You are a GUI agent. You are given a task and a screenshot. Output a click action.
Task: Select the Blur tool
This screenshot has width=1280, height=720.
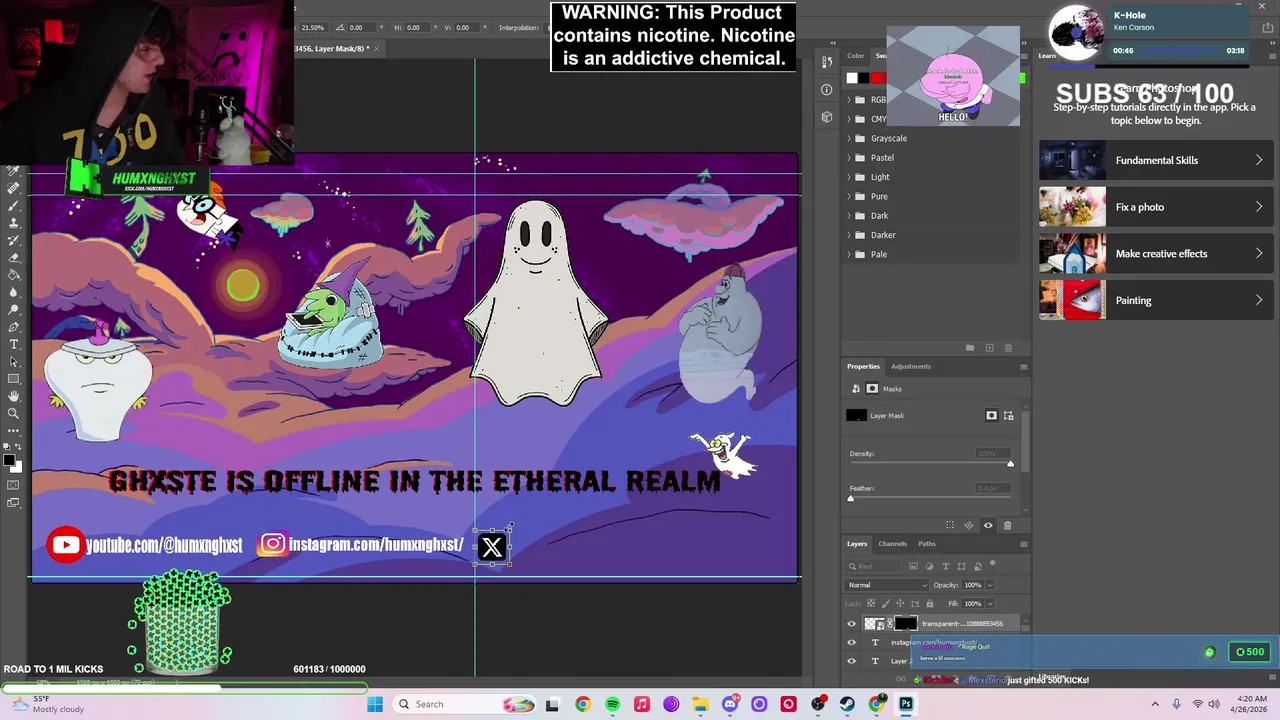point(14,292)
